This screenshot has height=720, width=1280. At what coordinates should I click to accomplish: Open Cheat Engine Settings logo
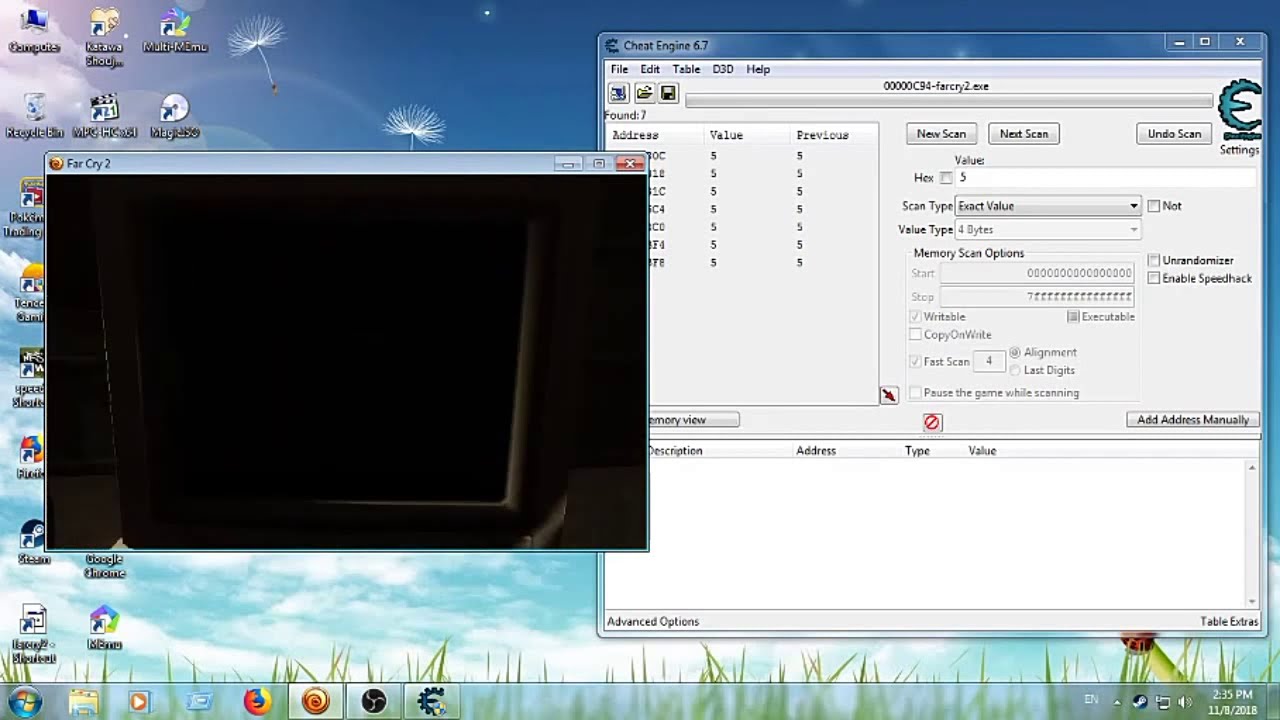(x=1240, y=118)
